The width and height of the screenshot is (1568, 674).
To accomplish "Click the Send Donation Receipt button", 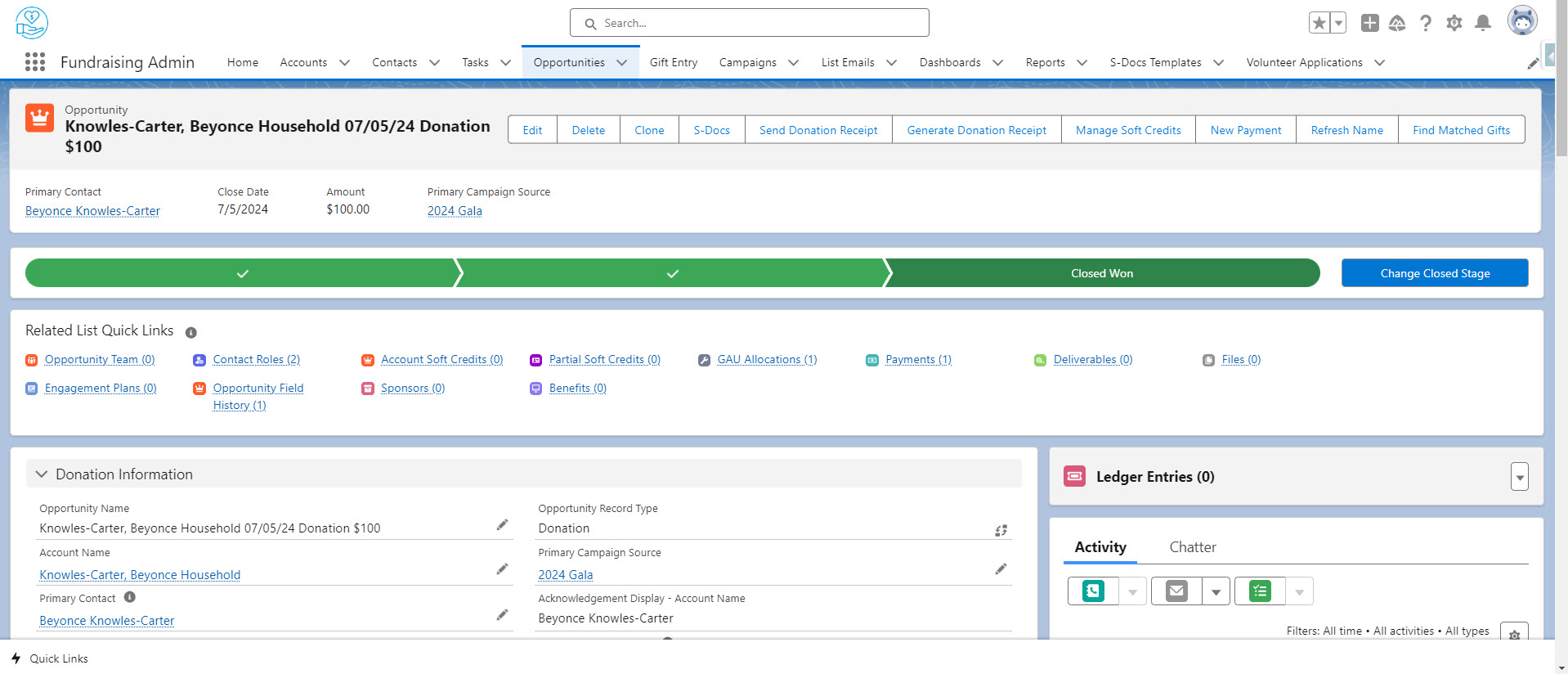I will pyautogui.click(x=818, y=130).
